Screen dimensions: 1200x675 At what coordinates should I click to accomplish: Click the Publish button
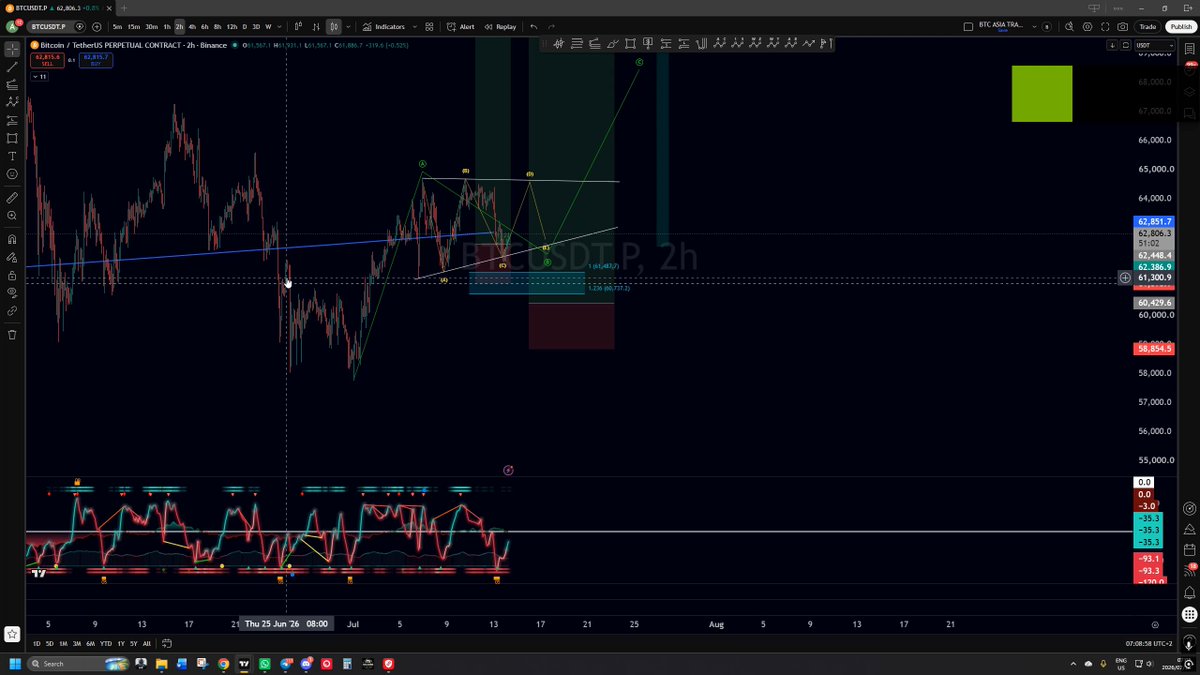(x=1179, y=27)
